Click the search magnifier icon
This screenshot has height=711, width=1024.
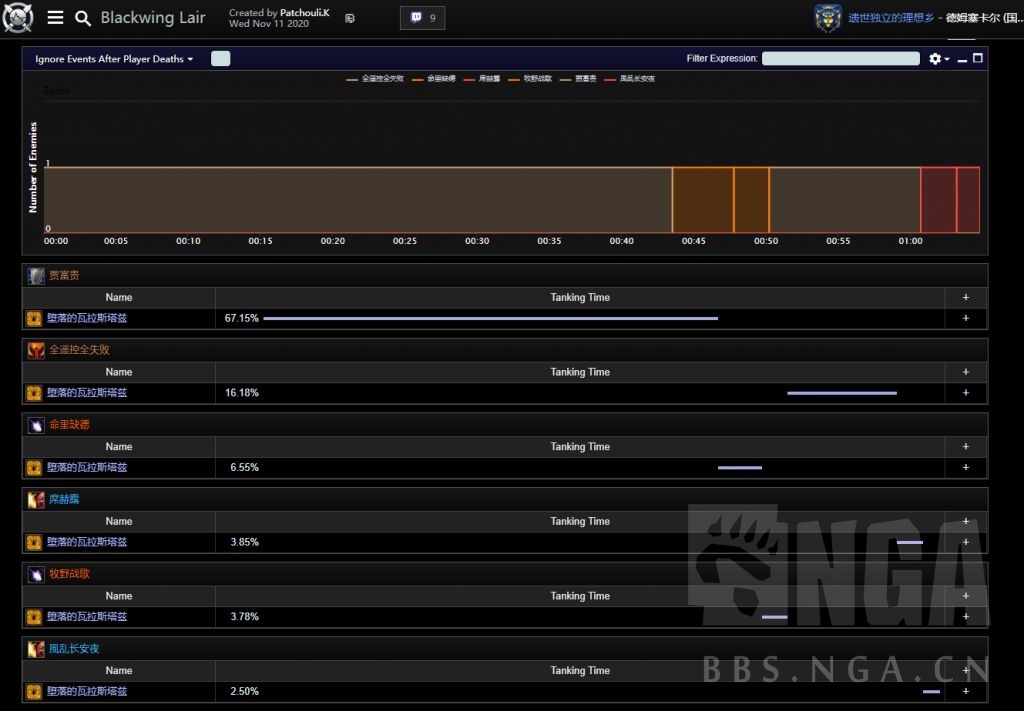(x=83, y=18)
